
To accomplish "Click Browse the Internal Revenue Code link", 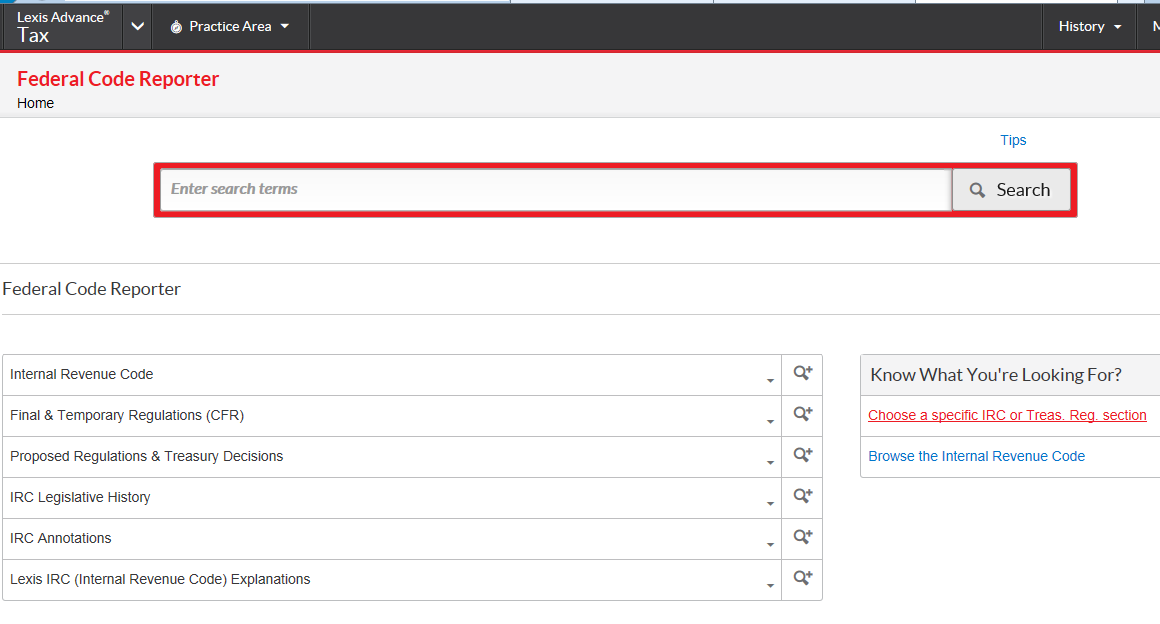I will pos(976,456).
